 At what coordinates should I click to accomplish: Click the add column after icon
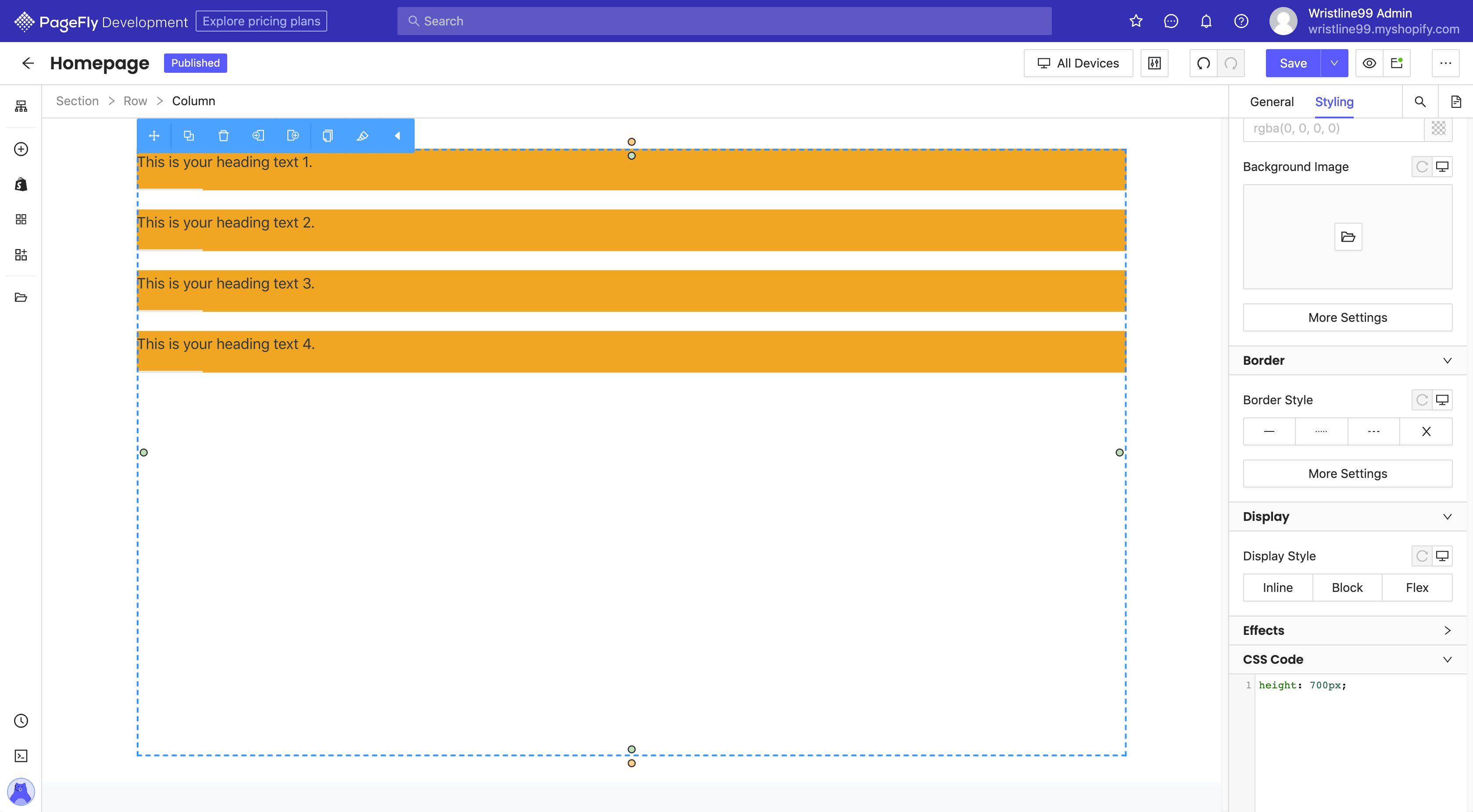click(293, 135)
